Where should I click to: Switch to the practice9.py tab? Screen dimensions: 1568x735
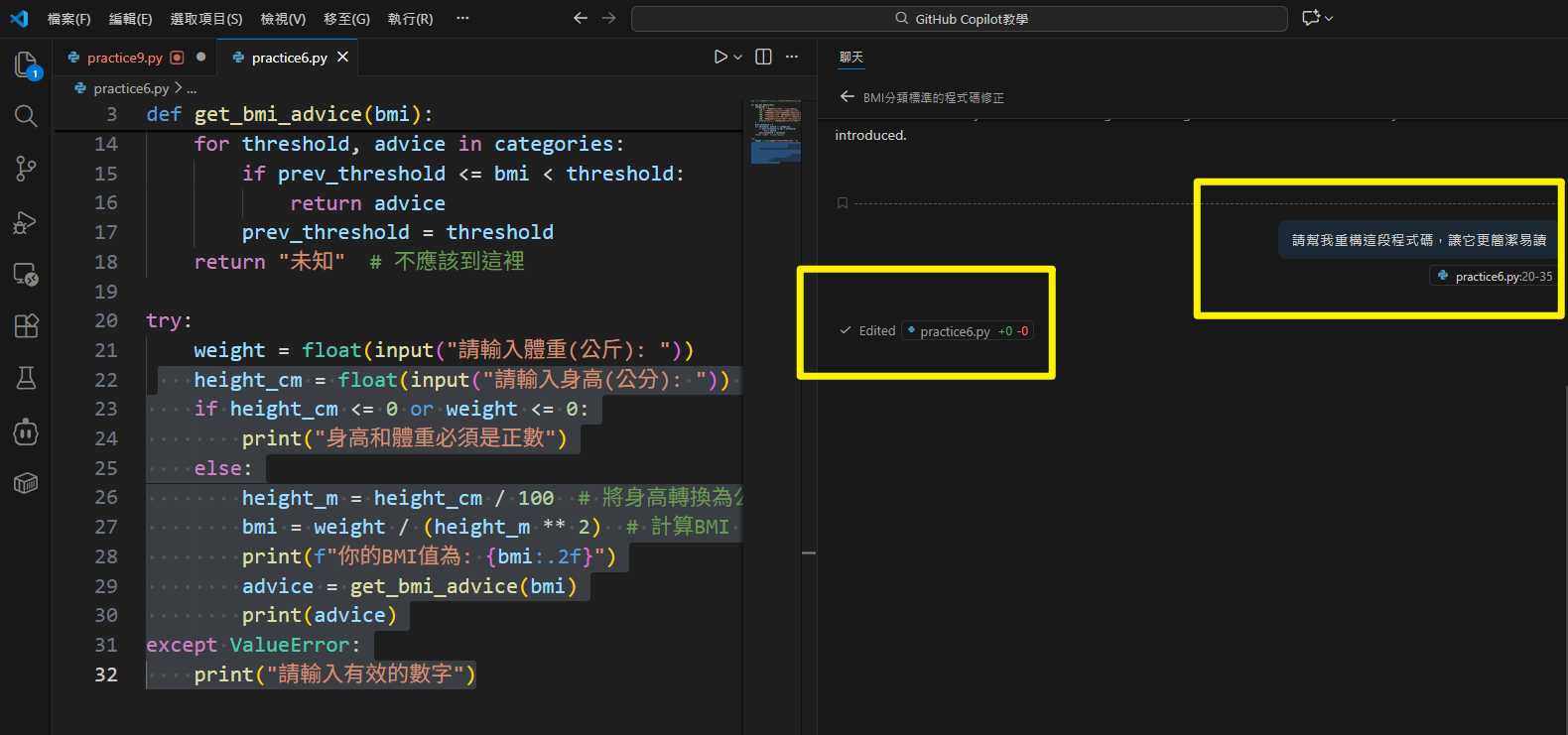point(124,58)
